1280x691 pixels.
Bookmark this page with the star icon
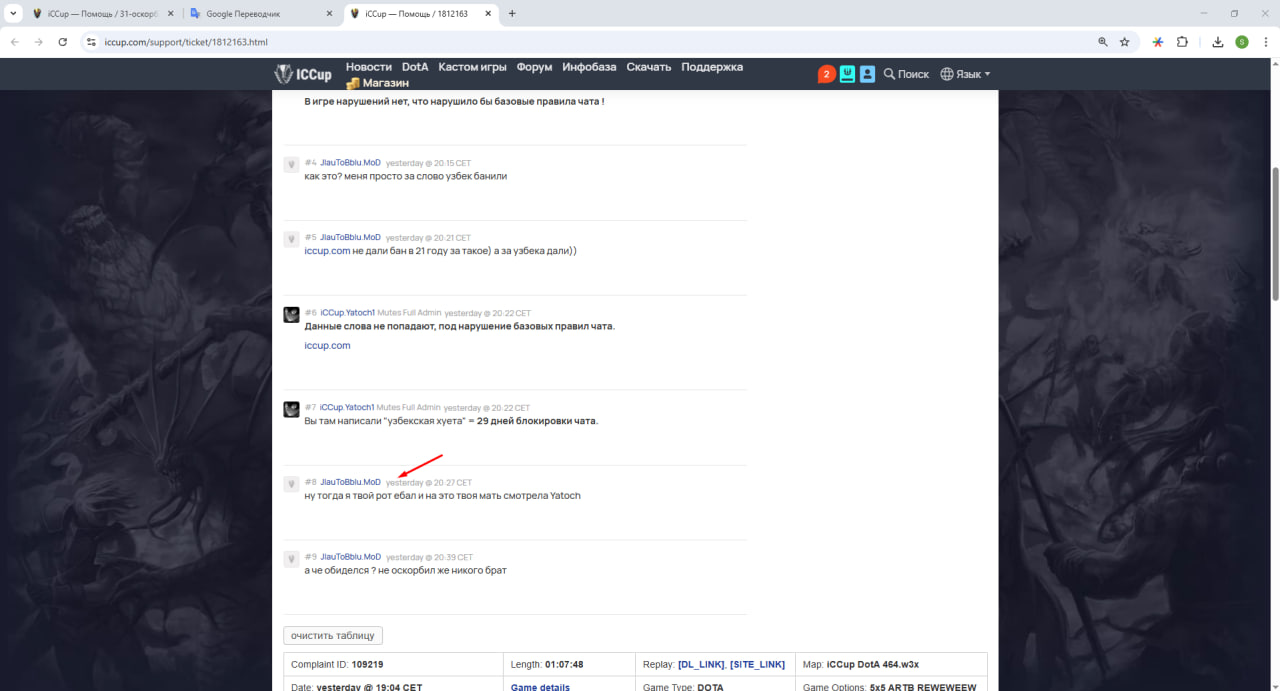(x=1125, y=42)
